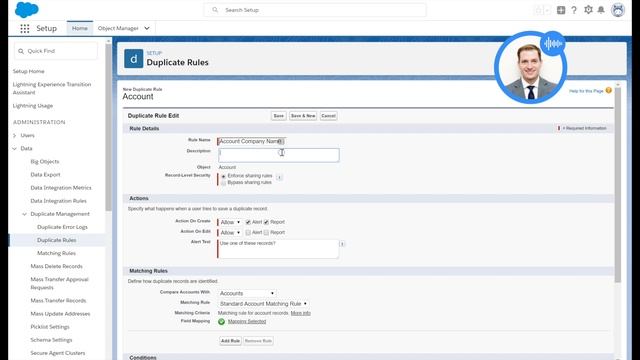Open Matching Rules in sidebar

point(56,253)
